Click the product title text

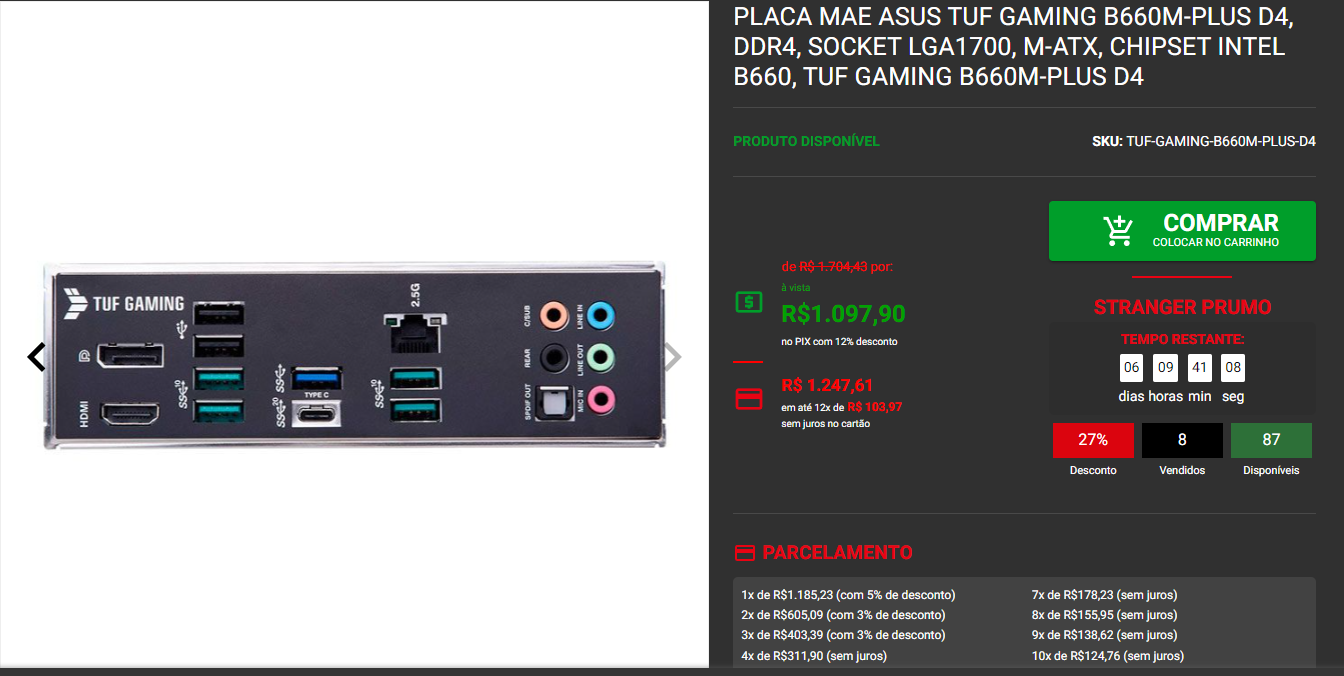1013,47
